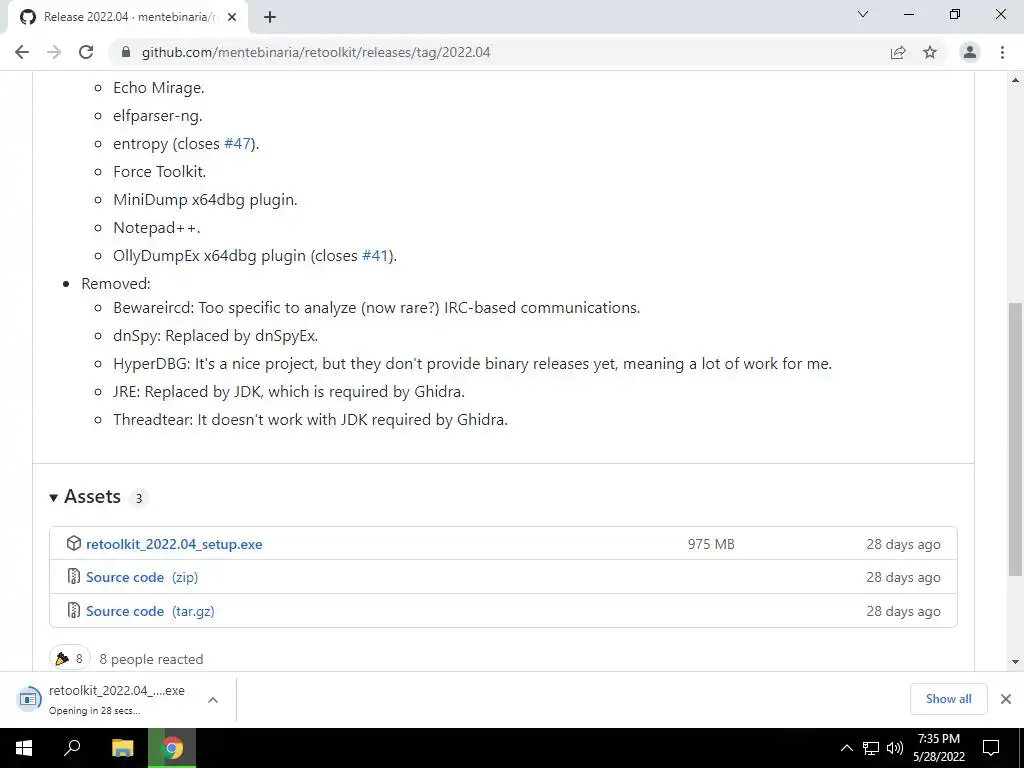Image resolution: width=1024 pixels, height=768 pixels.
Task: Show all downloads
Action: tap(948, 699)
